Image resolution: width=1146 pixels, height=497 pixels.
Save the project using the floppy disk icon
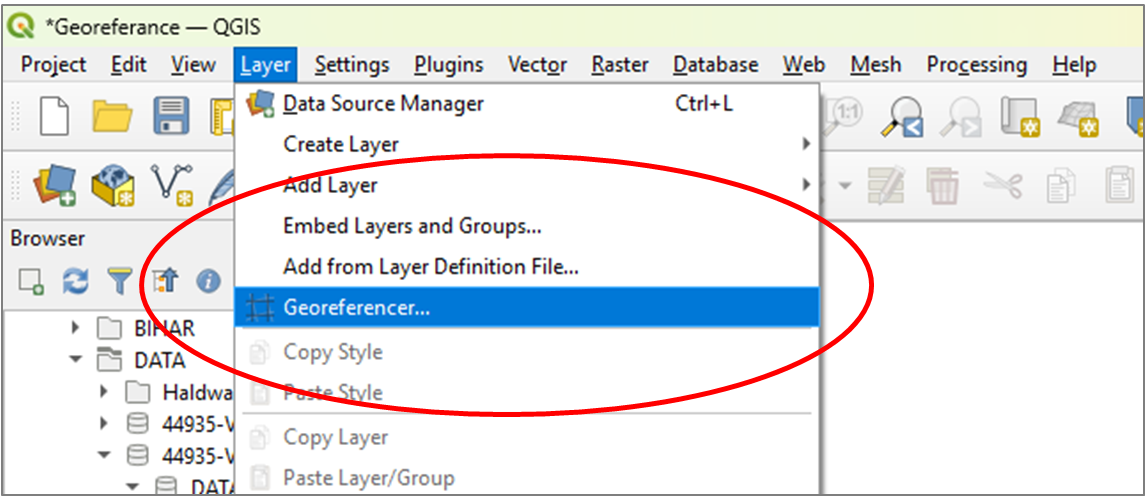pyautogui.click(x=172, y=116)
